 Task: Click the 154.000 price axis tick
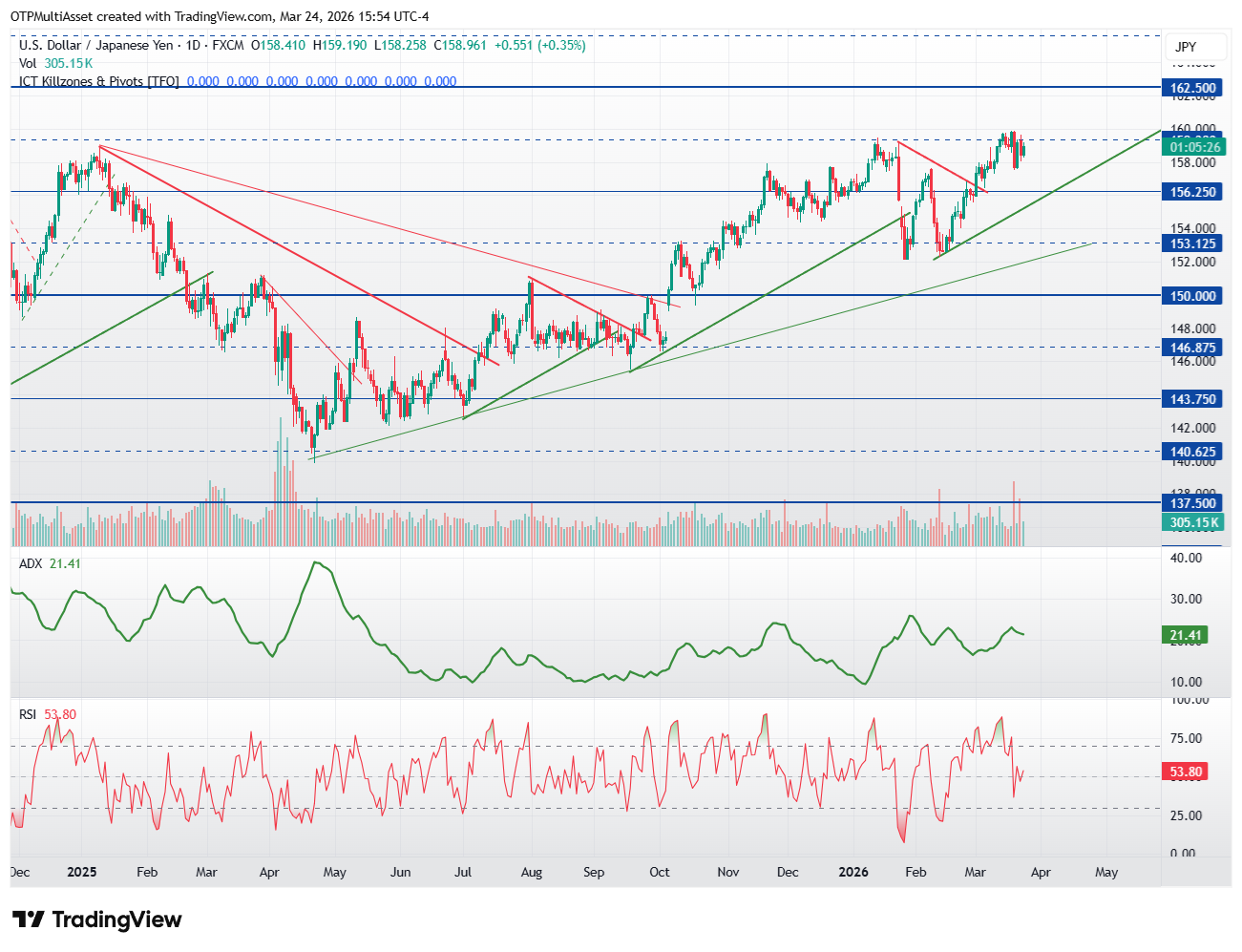pyautogui.click(x=1193, y=228)
